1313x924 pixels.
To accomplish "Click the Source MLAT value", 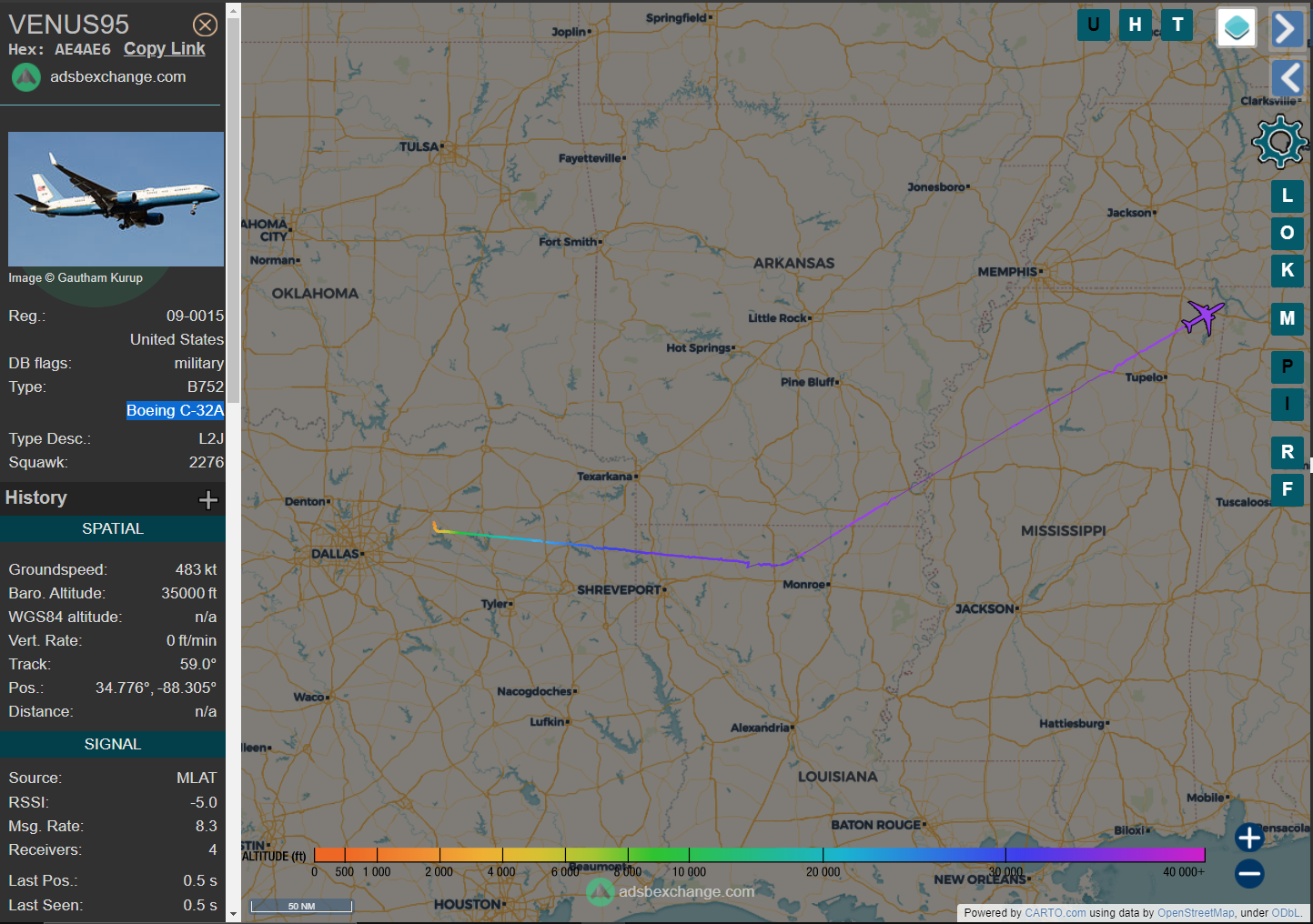I will point(197,778).
